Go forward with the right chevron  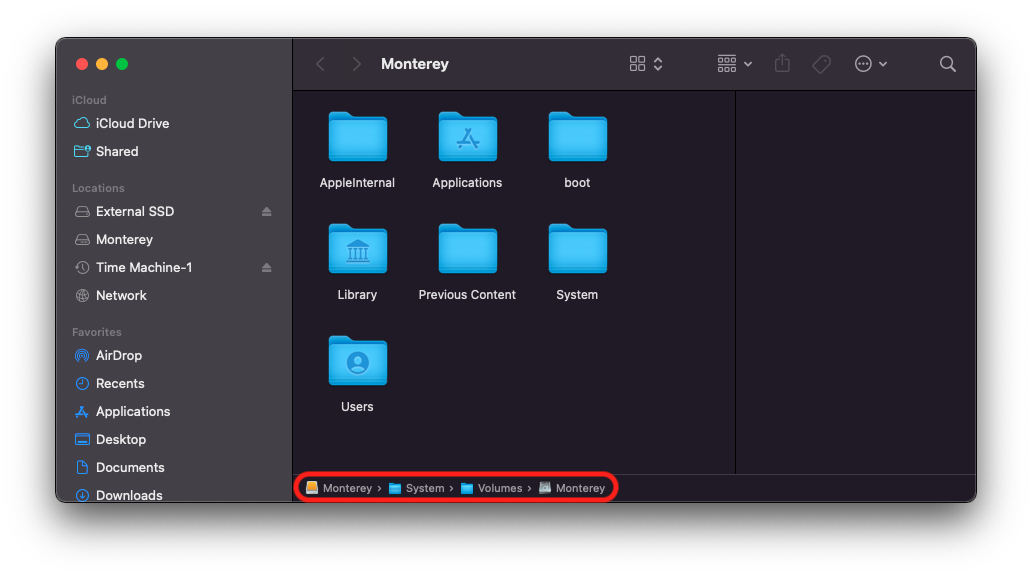tap(356, 64)
